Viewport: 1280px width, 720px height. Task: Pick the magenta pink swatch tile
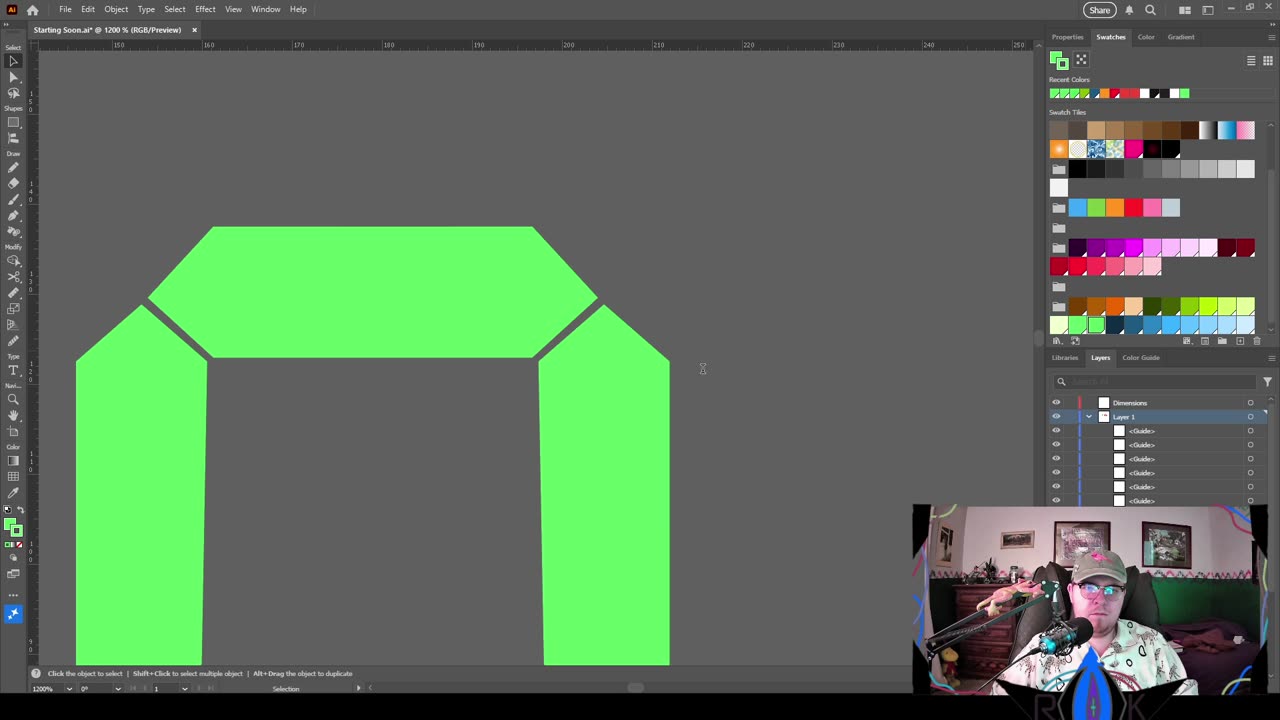1134,150
